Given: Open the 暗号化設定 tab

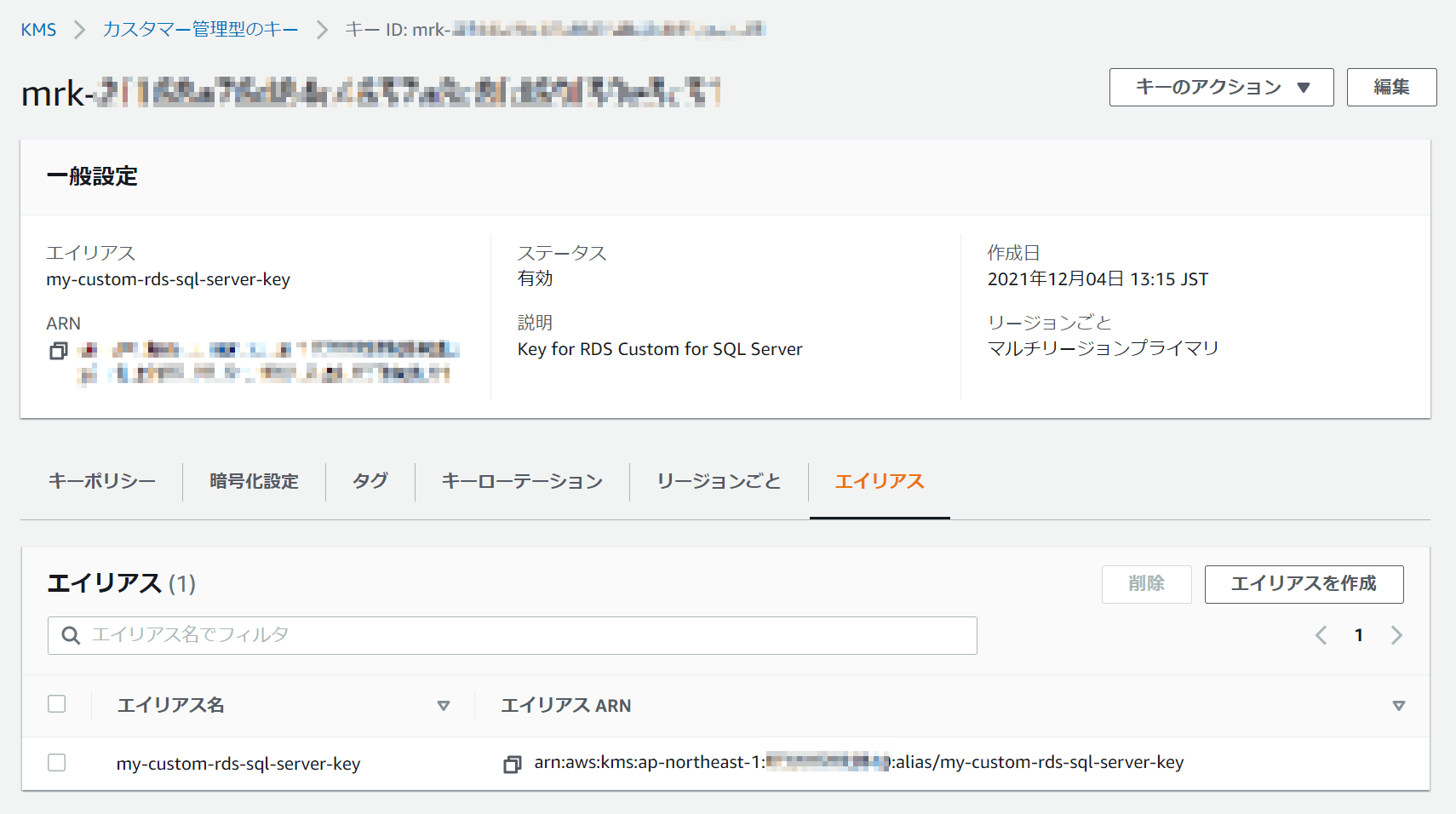Looking at the screenshot, I should (253, 481).
